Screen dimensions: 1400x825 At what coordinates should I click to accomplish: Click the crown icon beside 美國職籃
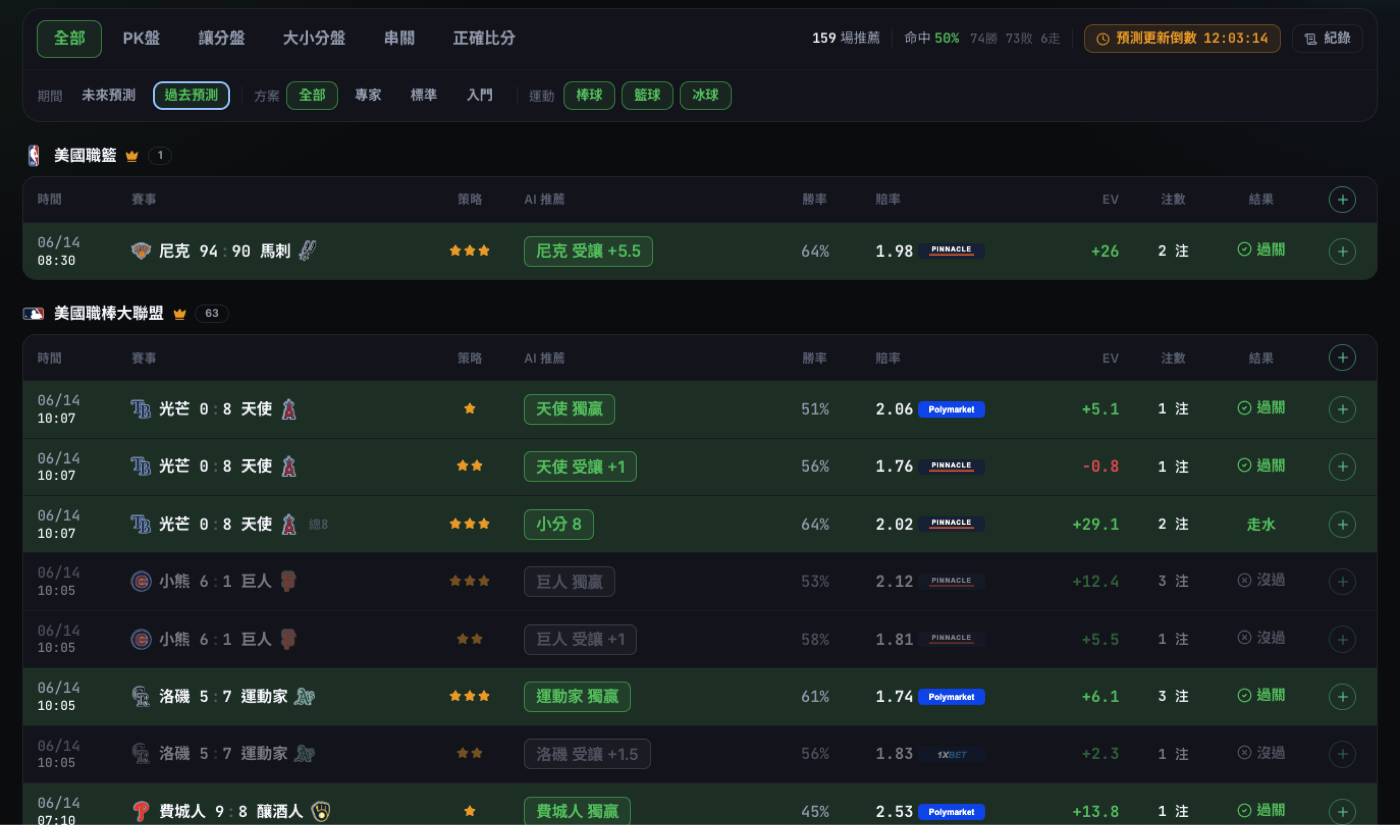coord(132,156)
